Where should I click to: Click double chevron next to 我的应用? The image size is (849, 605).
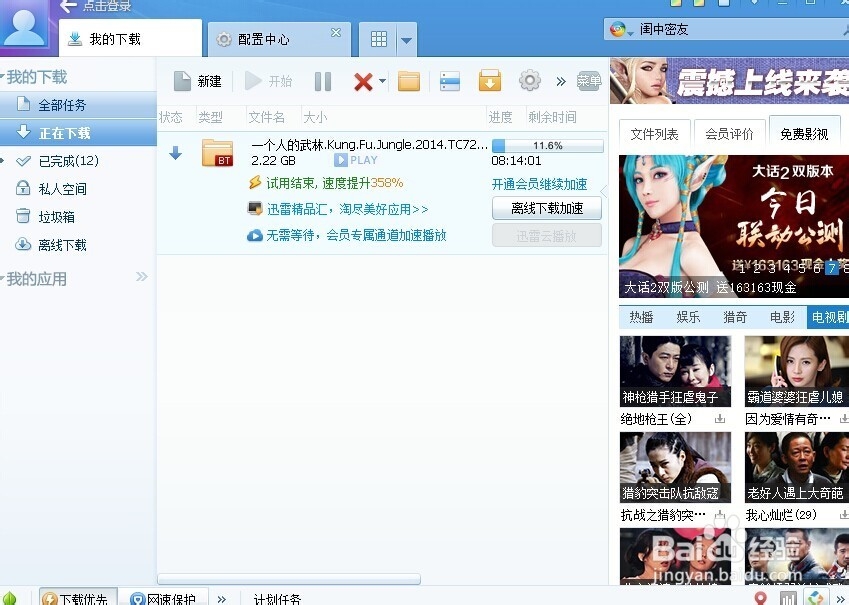[x=142, y=277]
